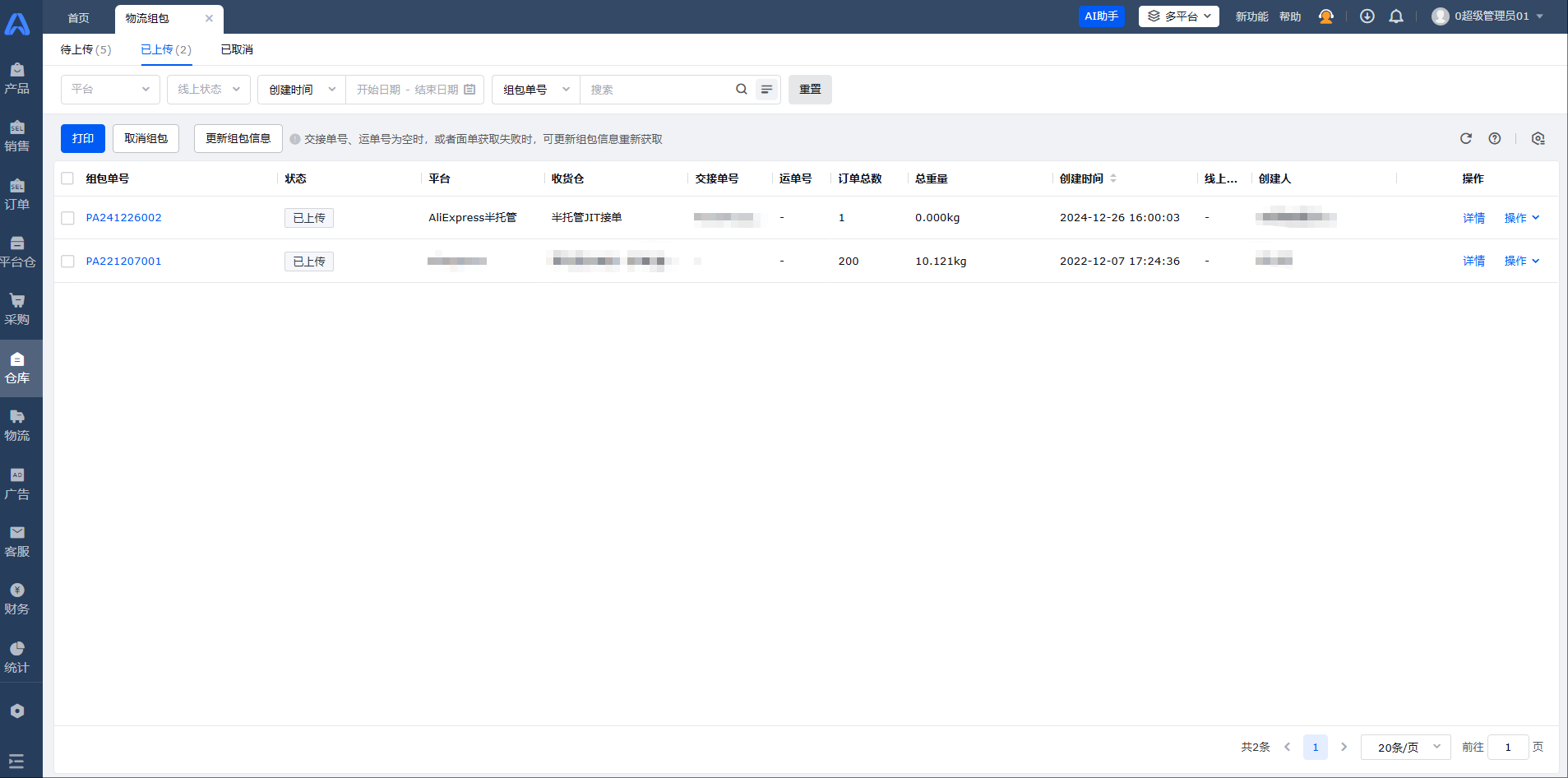Click the 开始日期 date input

click(x=378, y=89)
